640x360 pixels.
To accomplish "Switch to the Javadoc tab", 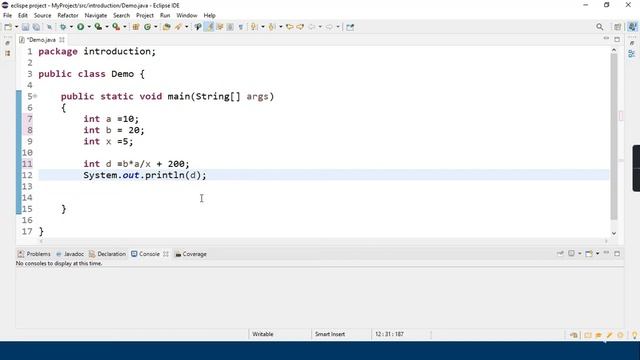I will 70,254.
